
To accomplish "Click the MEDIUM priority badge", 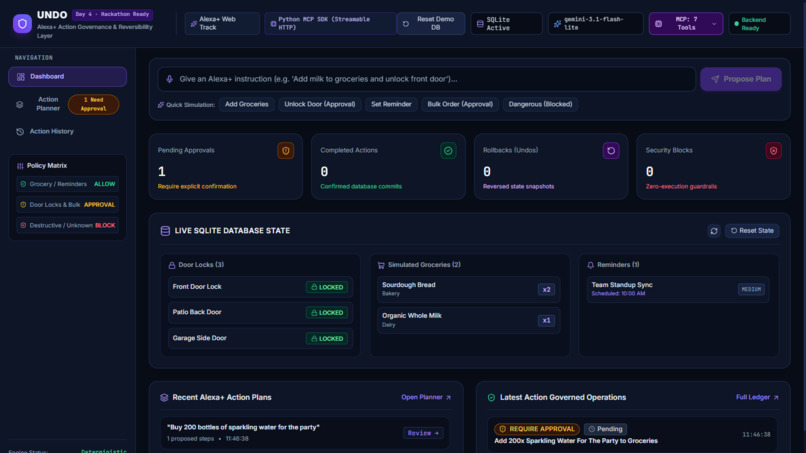I will (751, 289).
